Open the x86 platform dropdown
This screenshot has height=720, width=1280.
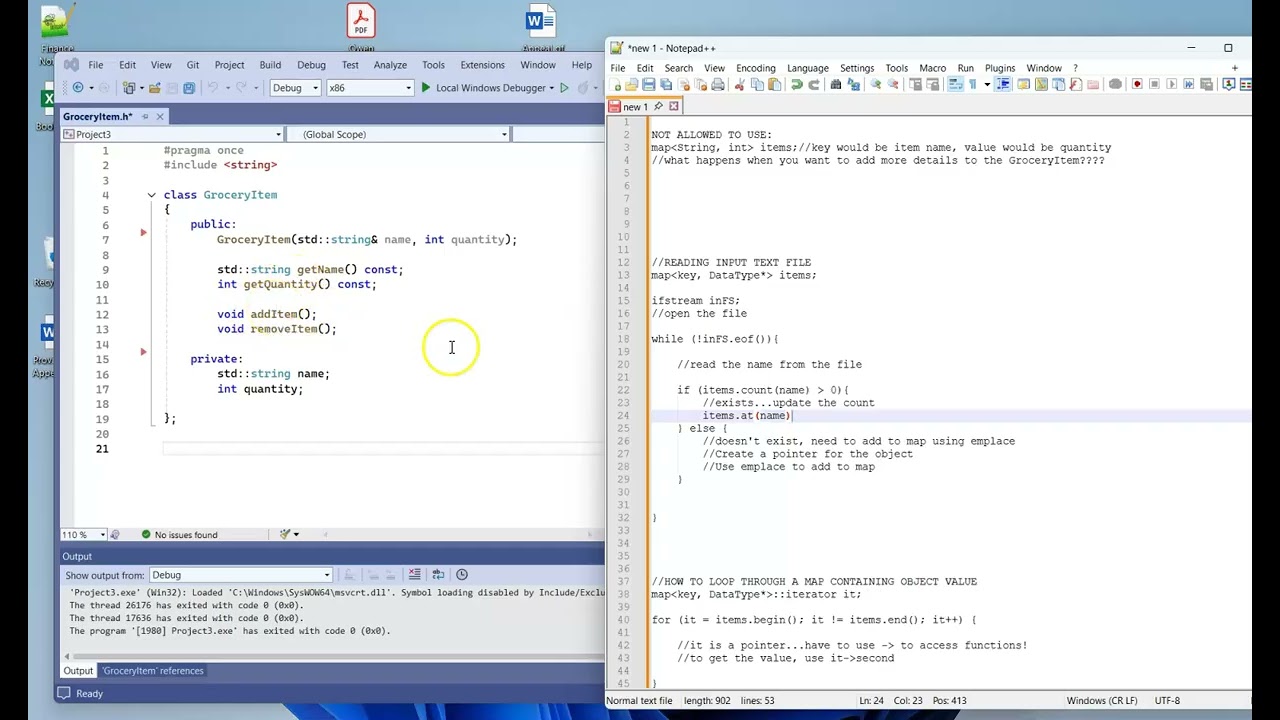point(370,88)
